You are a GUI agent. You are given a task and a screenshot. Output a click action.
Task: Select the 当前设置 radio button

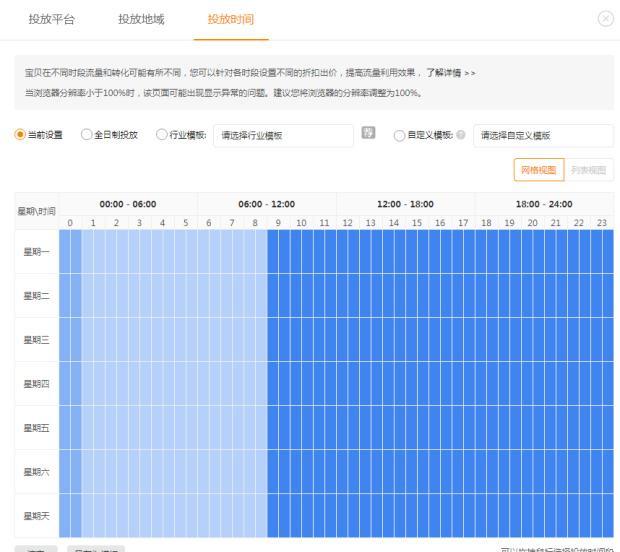[x=20, y=134]
